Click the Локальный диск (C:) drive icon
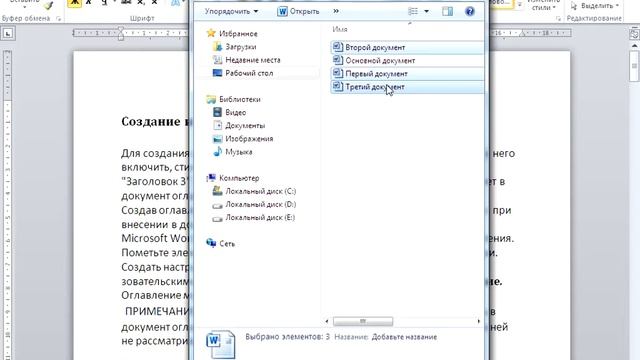Image resolution: width=640 pixels, height=360 pixels. (218, 191)
